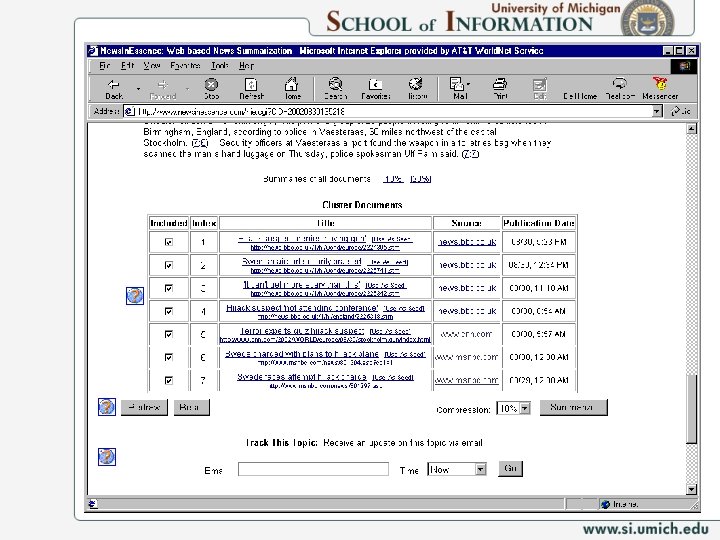This screenshot has width=720, height=540.
Task: Open www.msnbc.com source link in row 7
Action: (x=466, y=380)
